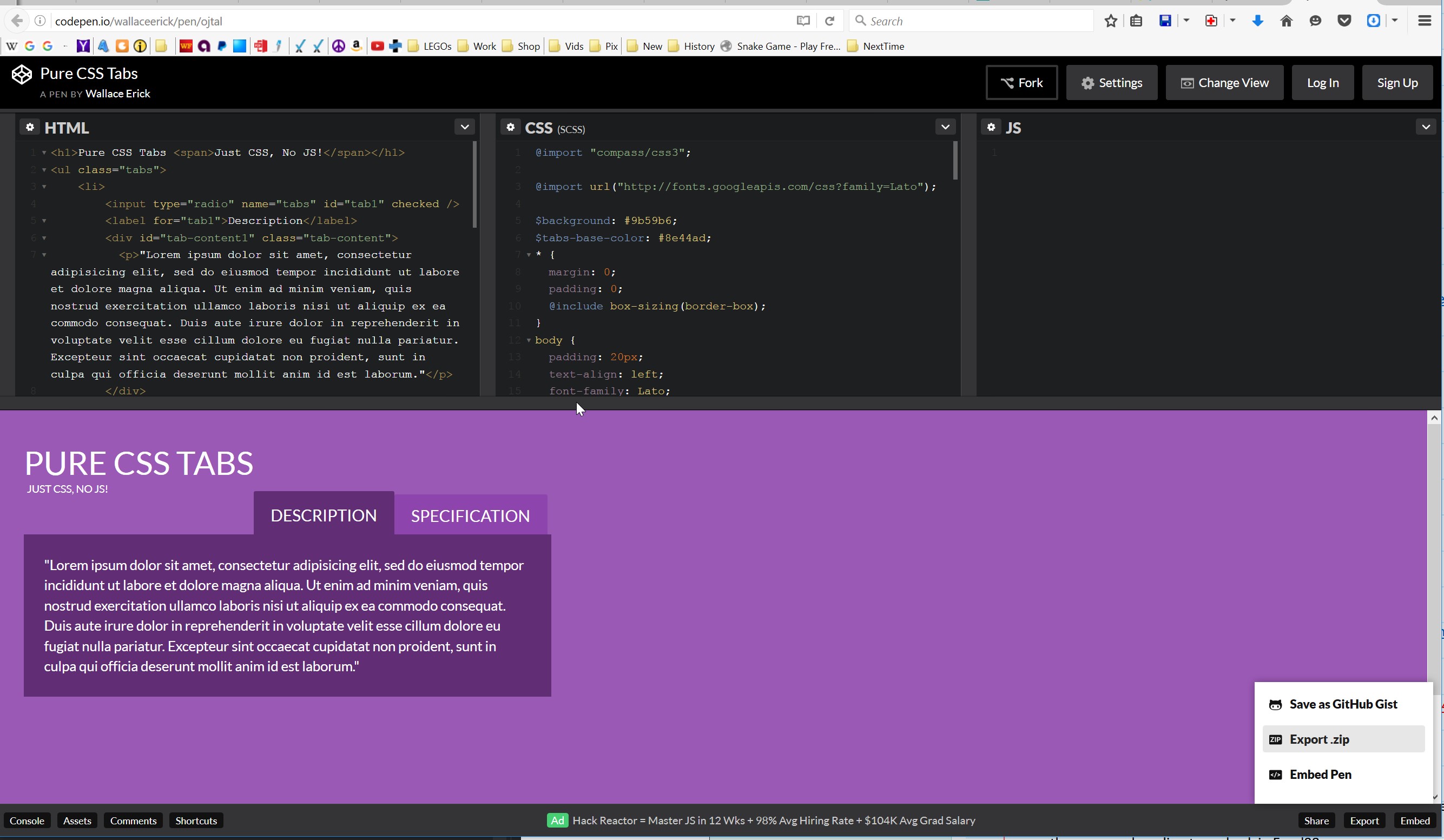Bookmark page with star icon
The height and width of the screenshot is (840, 1444).
[1111, 21]
